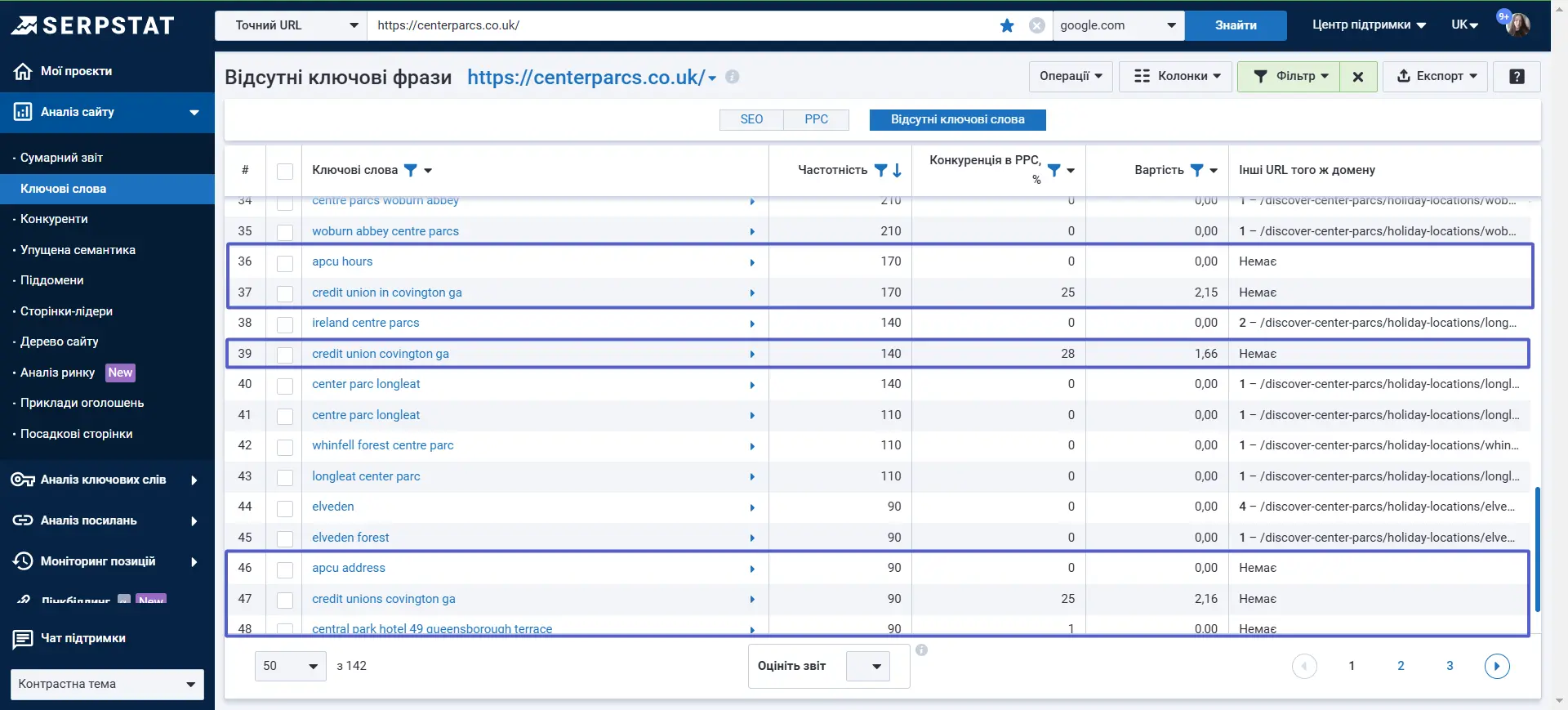Click Аналіз посилань link icon
This screenshot has width=1568, height=710.
23,520
